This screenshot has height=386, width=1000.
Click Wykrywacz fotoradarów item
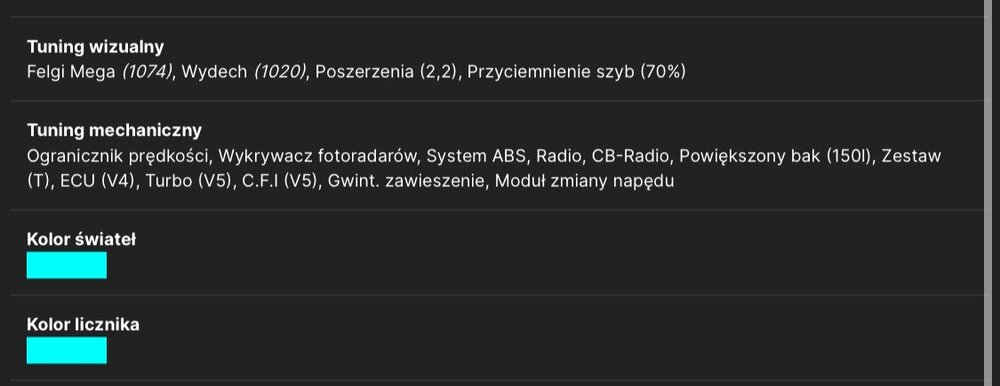316,156
